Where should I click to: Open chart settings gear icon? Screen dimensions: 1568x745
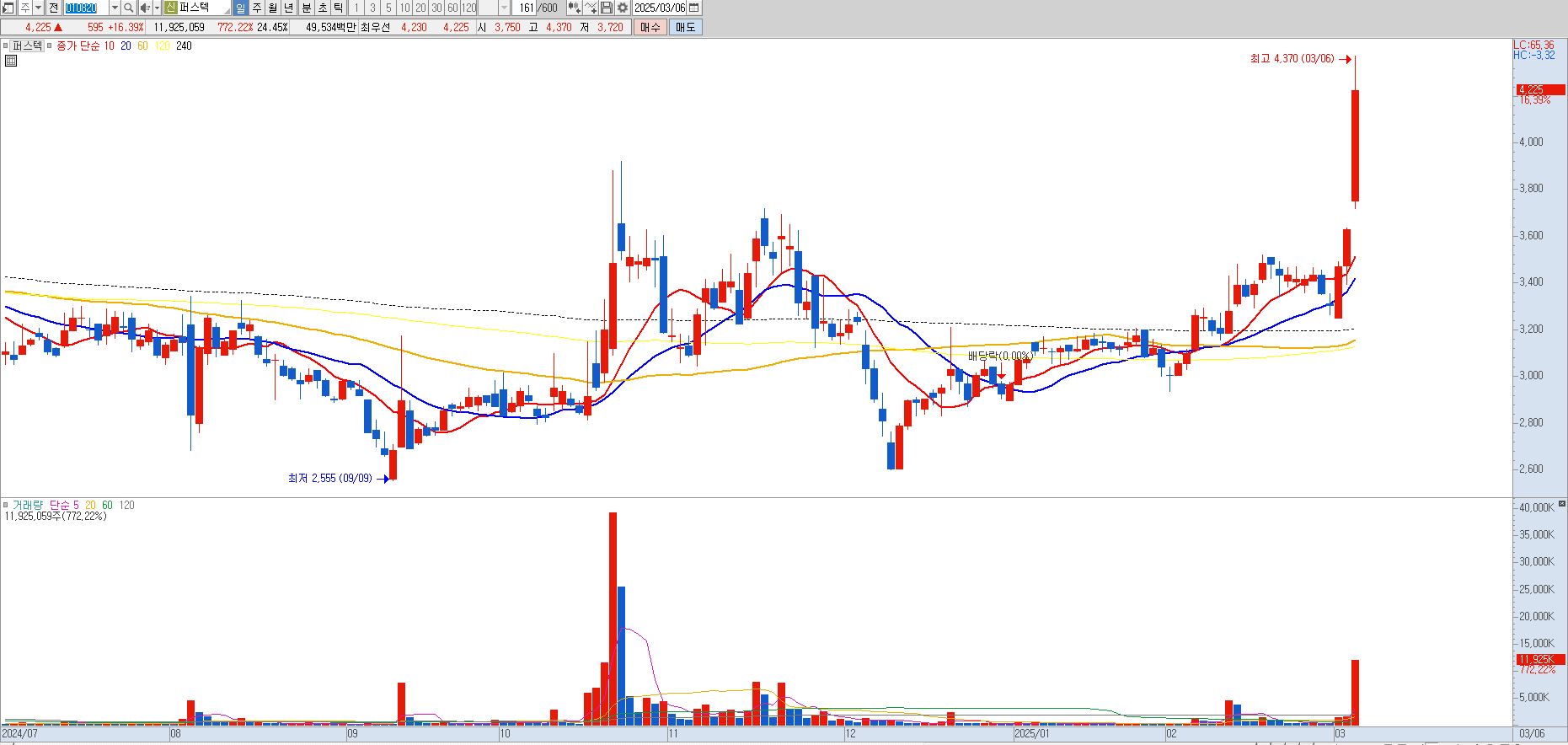click(622, 8)
